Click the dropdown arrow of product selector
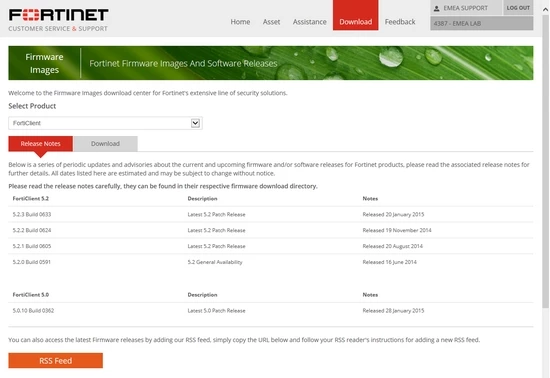550x378 pixels. pyautogui.click(x=195, y=123)
